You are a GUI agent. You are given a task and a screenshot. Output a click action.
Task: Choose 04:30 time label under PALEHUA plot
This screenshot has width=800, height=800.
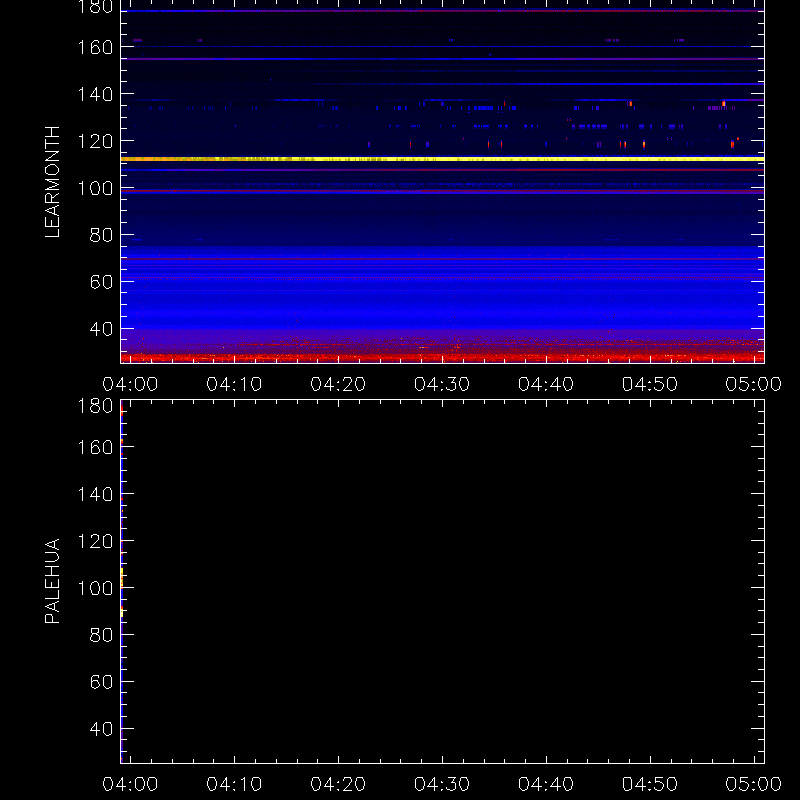coord(442,784)
